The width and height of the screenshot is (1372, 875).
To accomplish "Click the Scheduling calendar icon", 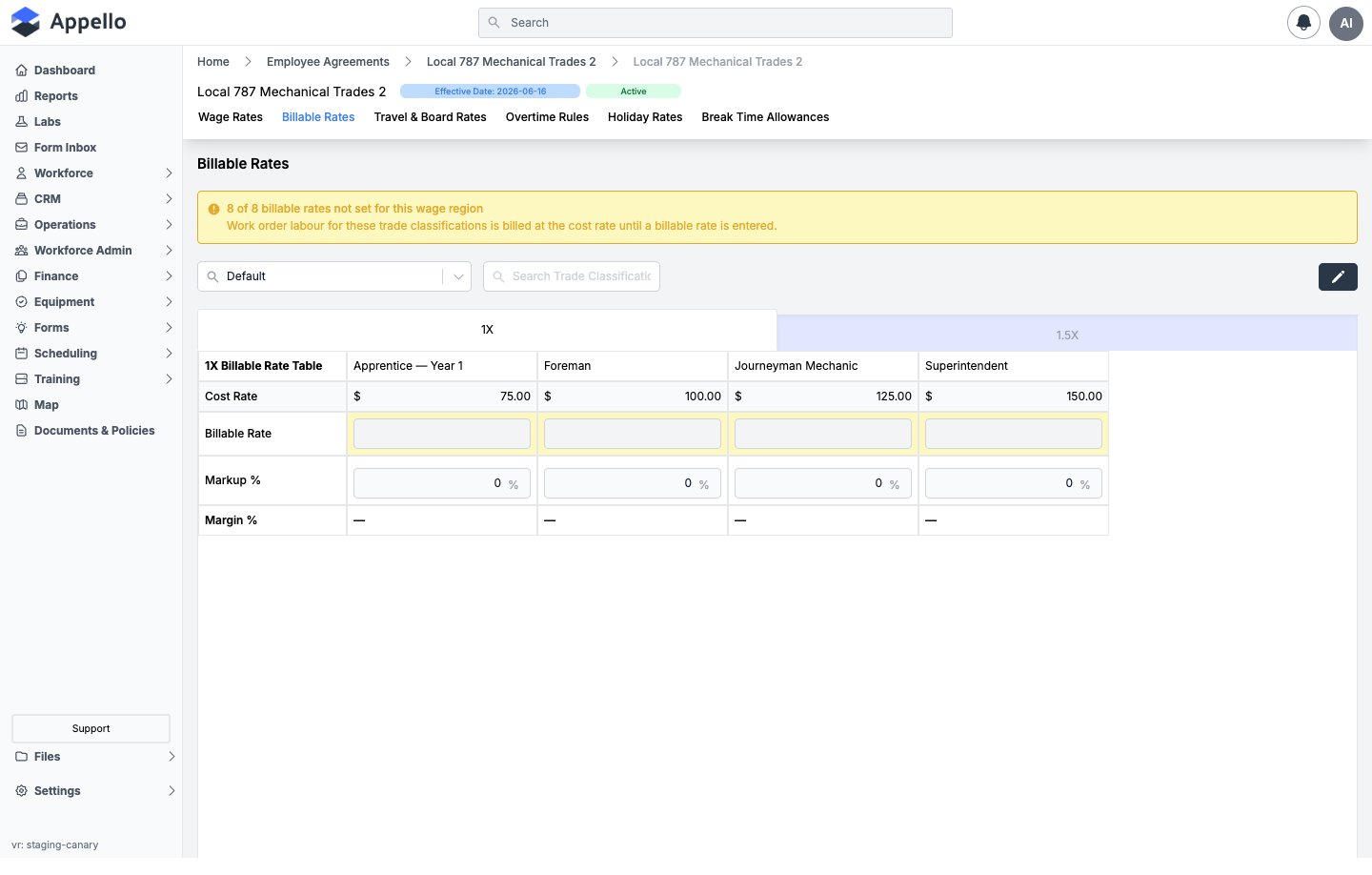I will coord(21,354).
